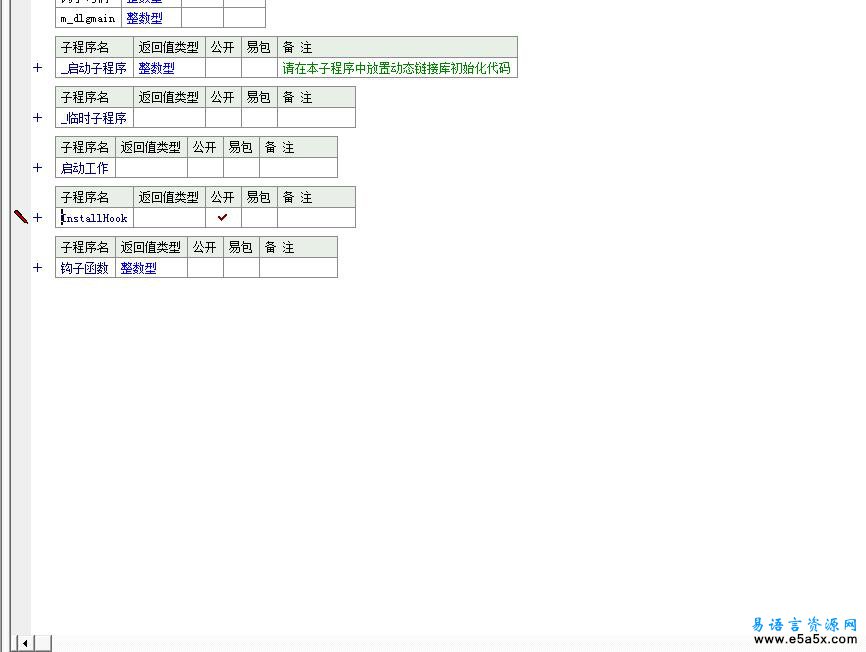
Task: Expand the 启动工作 subroutine plus sign
Action: (38, 167)
